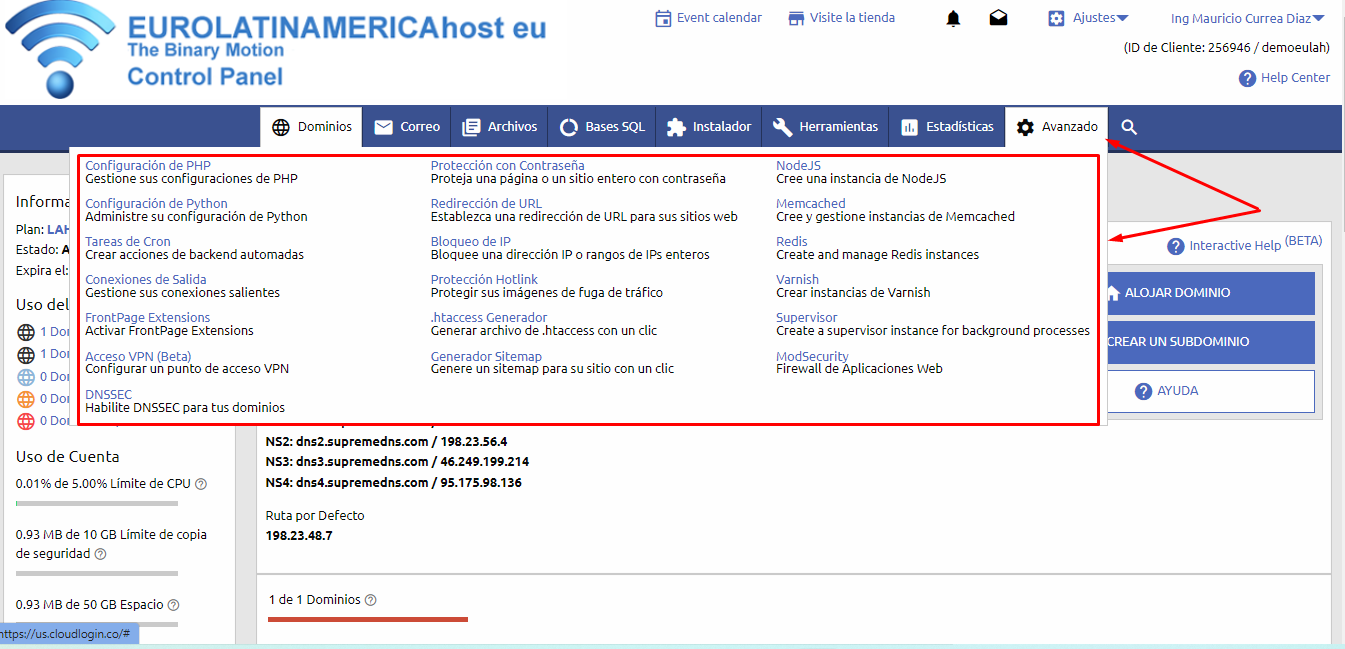Open .htaccess Generador
This screenshot has width=1345, height=649.
pyautogui.click(x=489, y=318)
